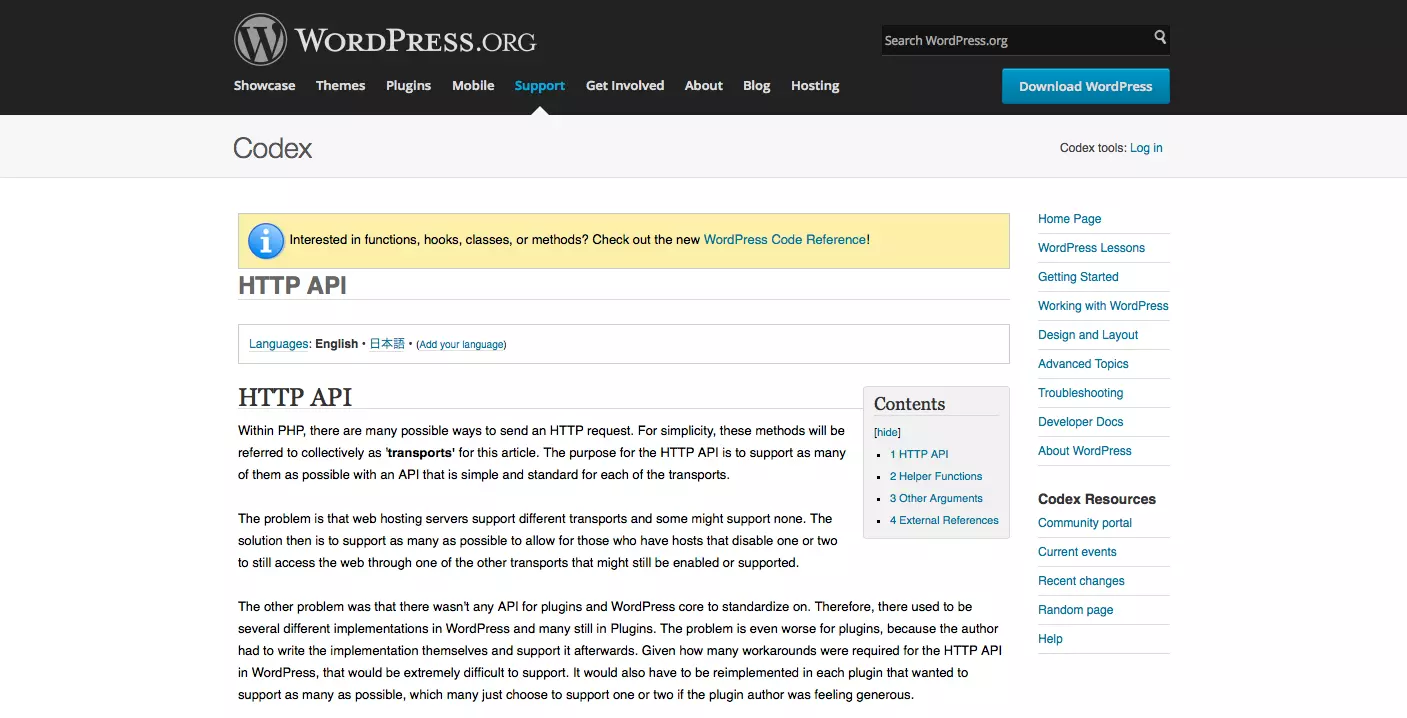Open Getting Started sidebar link

pyautogui.click(x=1078, y=277)
